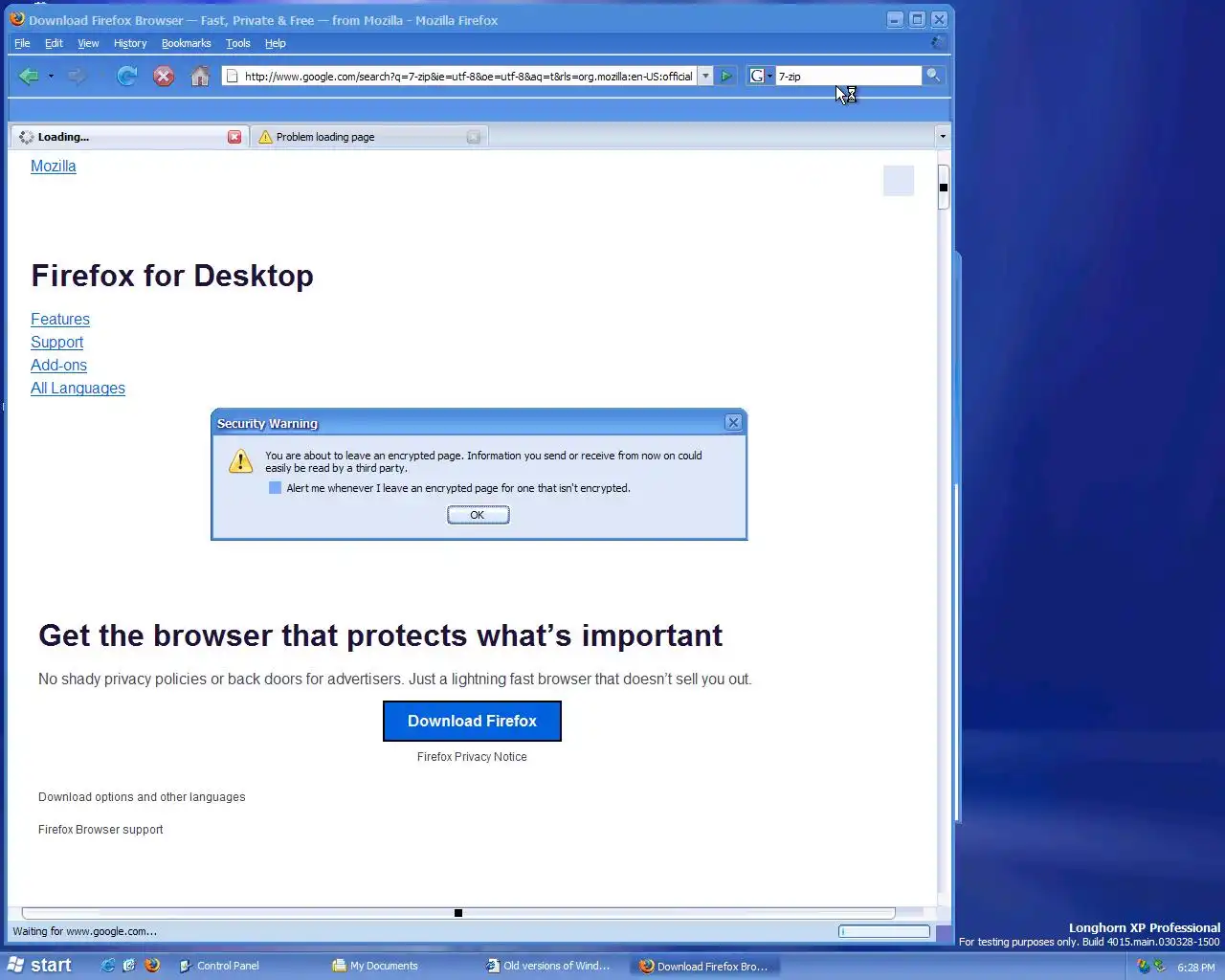Open the Add-ons link

click(x=58, y=365)
